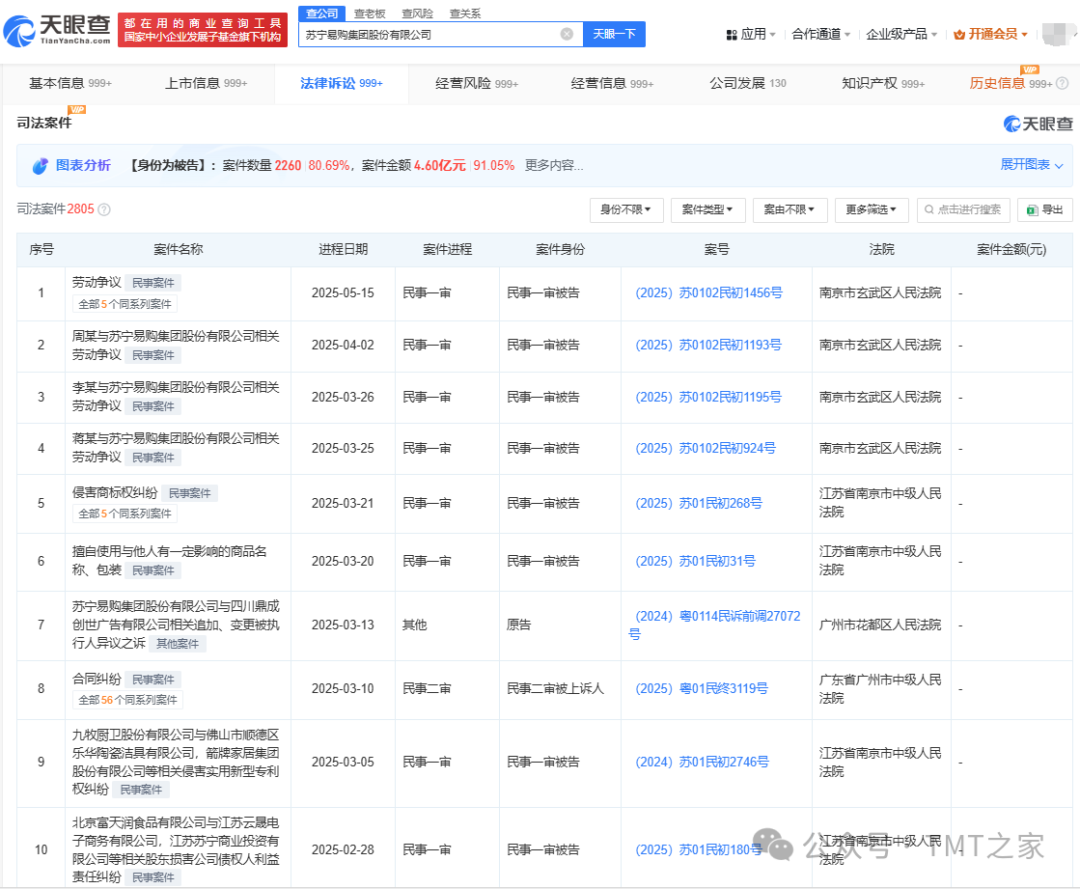Screen dimensions: 1080x889
Task: Open 全部5个同系列案件 under 侵害商标权纠纷
Action: point(125,514)
